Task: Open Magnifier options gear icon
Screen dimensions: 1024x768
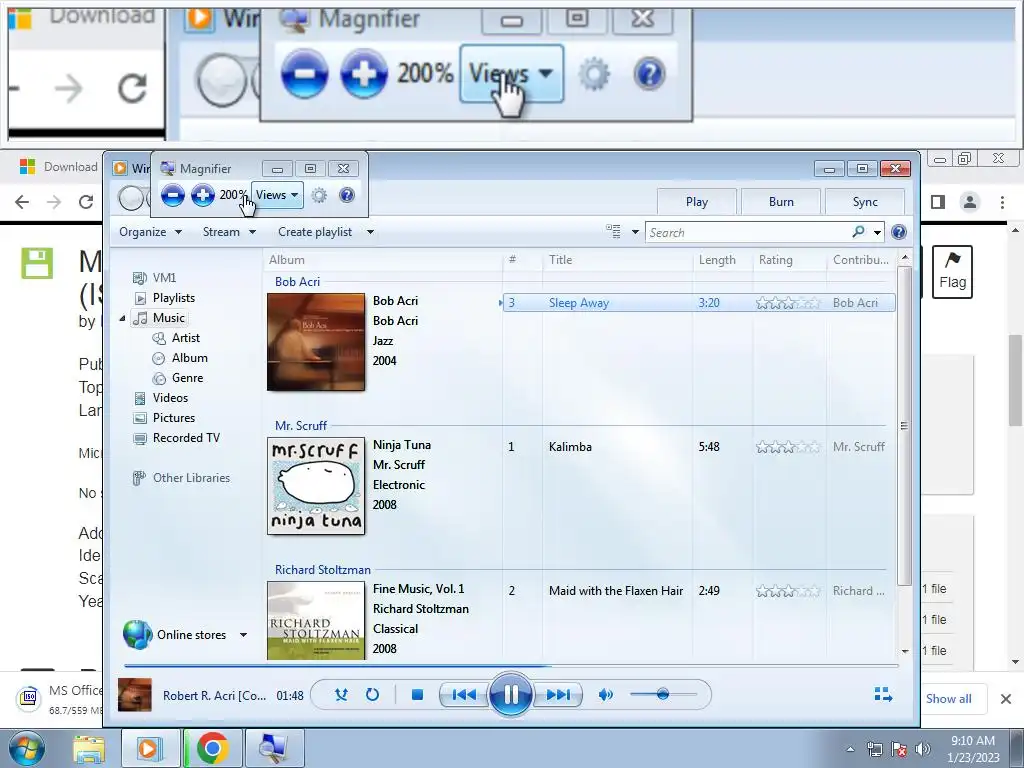Action: tap(319, 195)
